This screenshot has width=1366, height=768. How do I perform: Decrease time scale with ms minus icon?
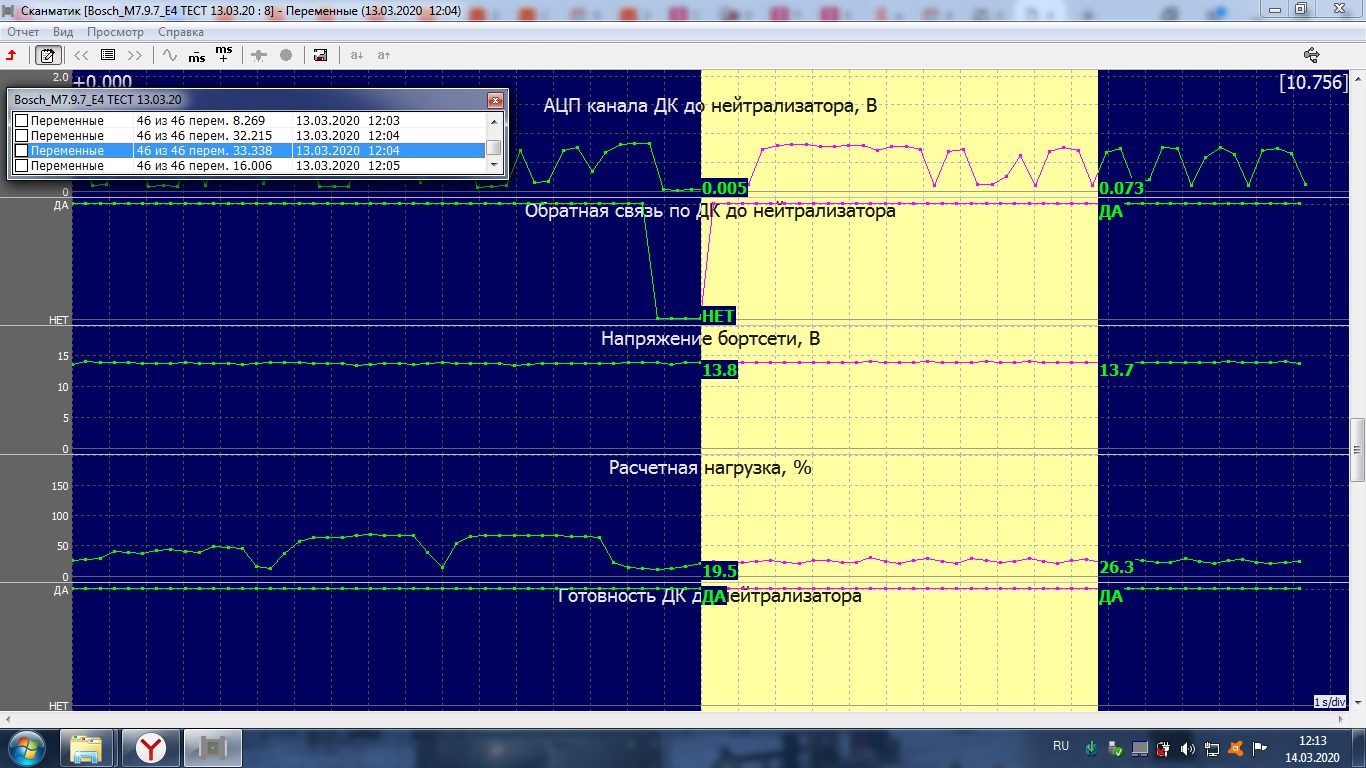[x=197, y=55]
